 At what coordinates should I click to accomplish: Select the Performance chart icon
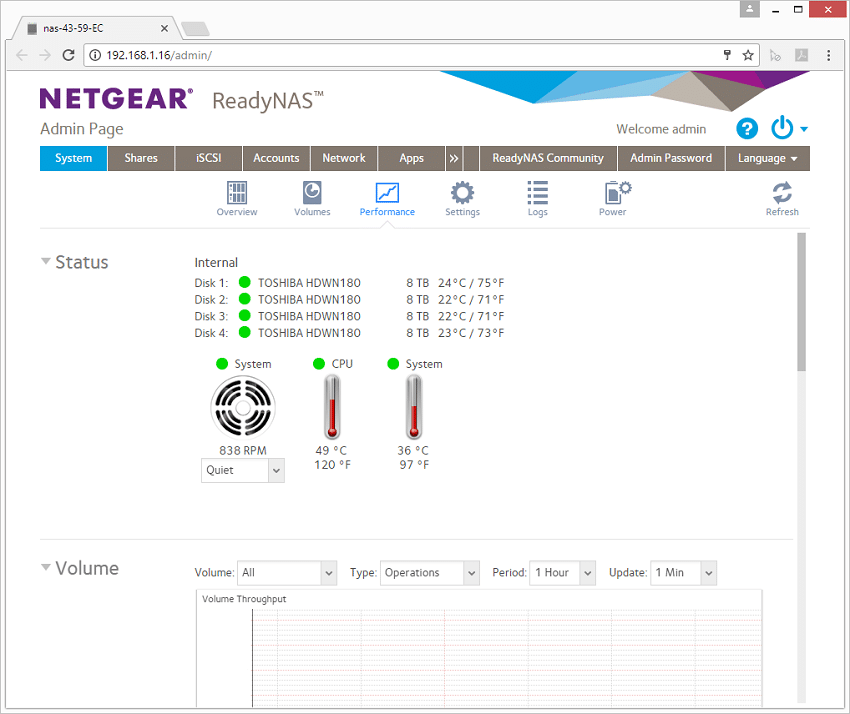387,193
